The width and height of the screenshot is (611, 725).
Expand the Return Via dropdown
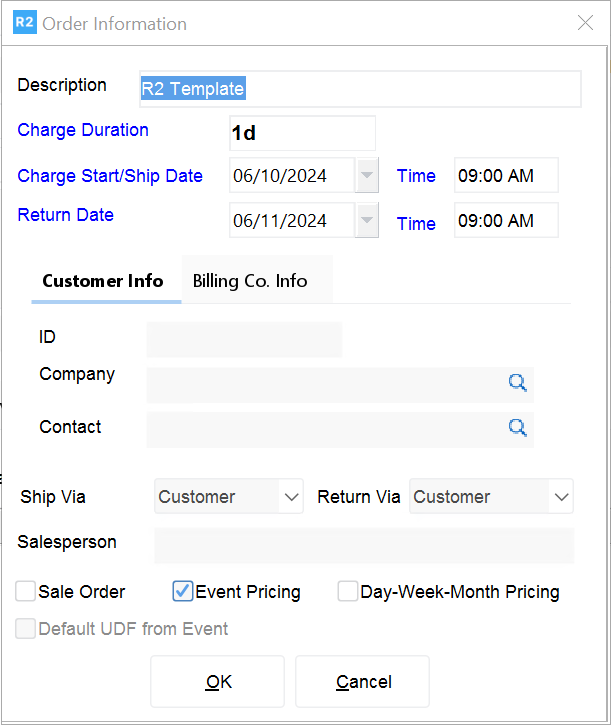[x=561, y=497]
